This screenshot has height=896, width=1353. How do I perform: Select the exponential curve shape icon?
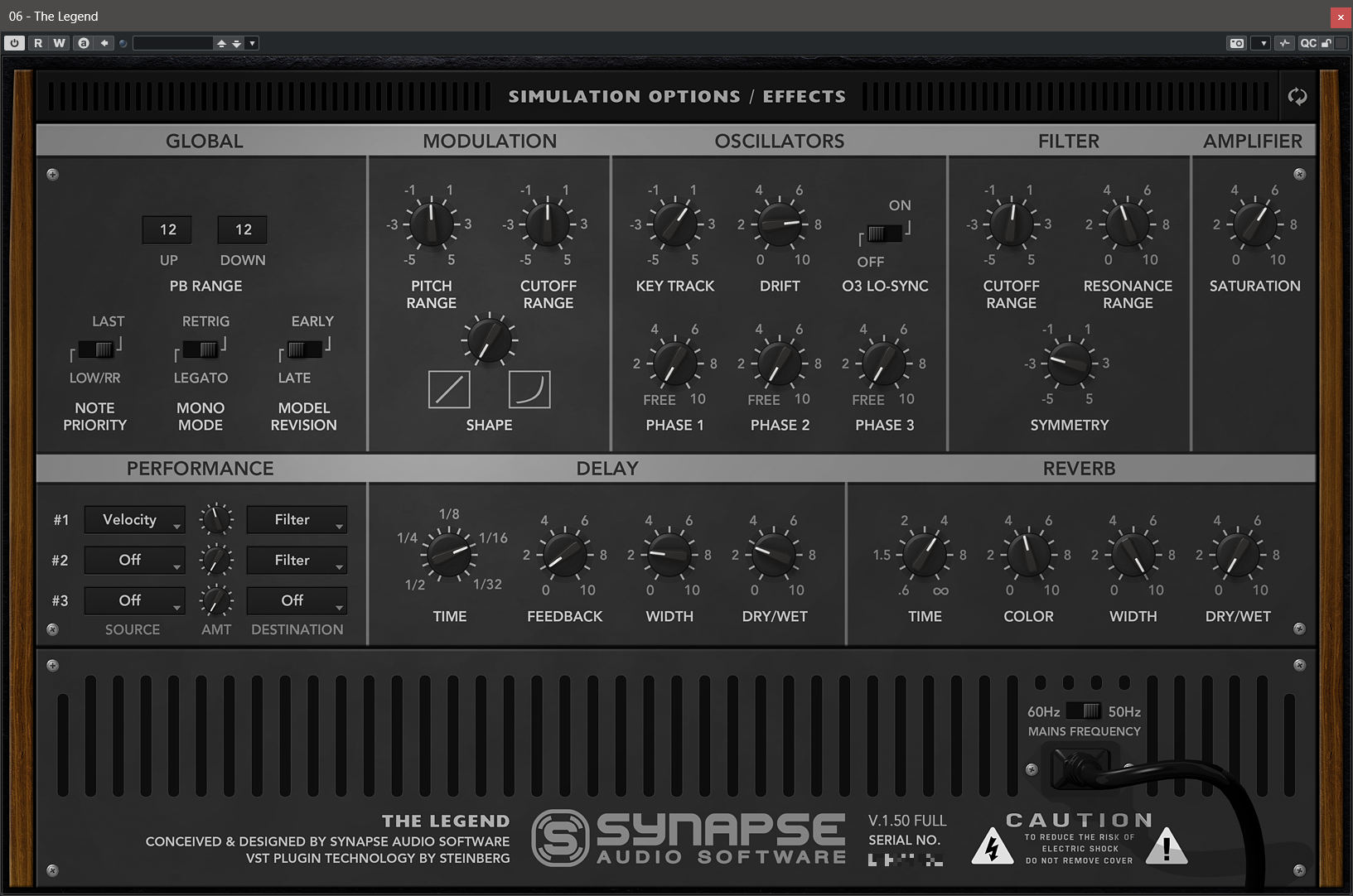(529, 389)
